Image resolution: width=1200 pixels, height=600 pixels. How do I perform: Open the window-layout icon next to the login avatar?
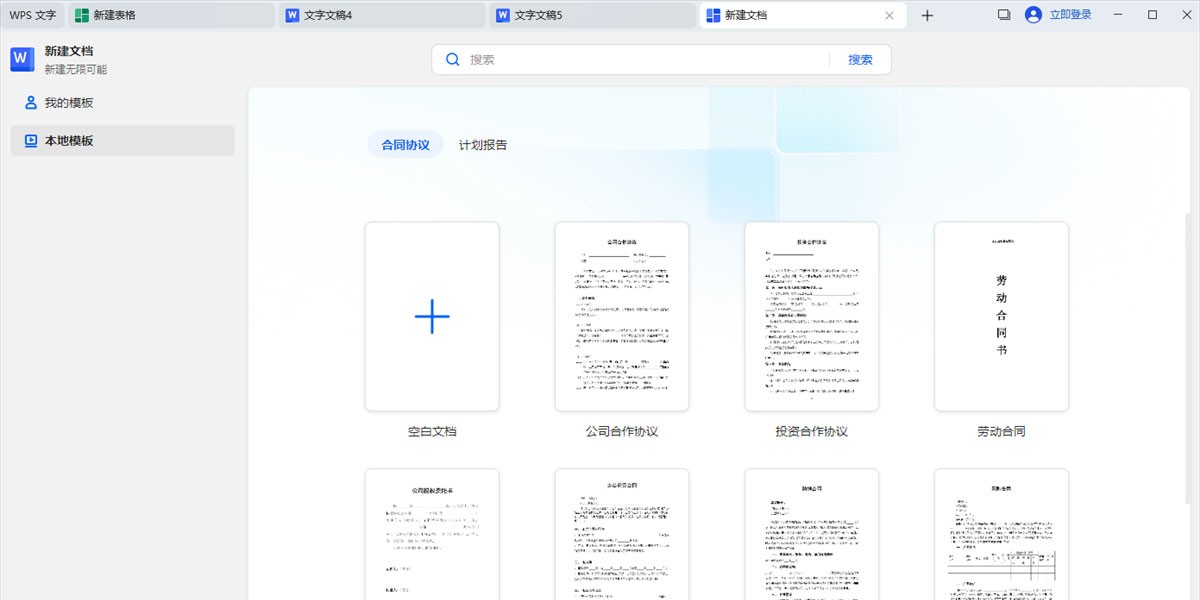[1004, 15]
